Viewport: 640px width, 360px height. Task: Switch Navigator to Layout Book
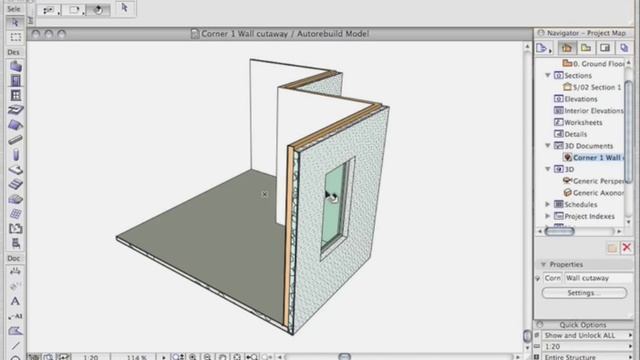(x=605, y=48)
